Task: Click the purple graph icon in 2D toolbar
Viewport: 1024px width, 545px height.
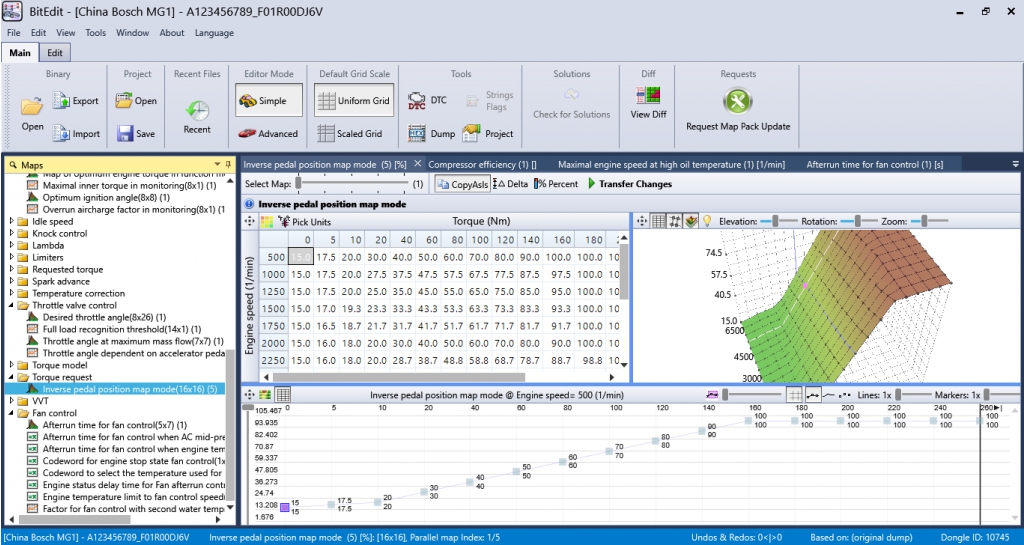Action: [712, 395]
